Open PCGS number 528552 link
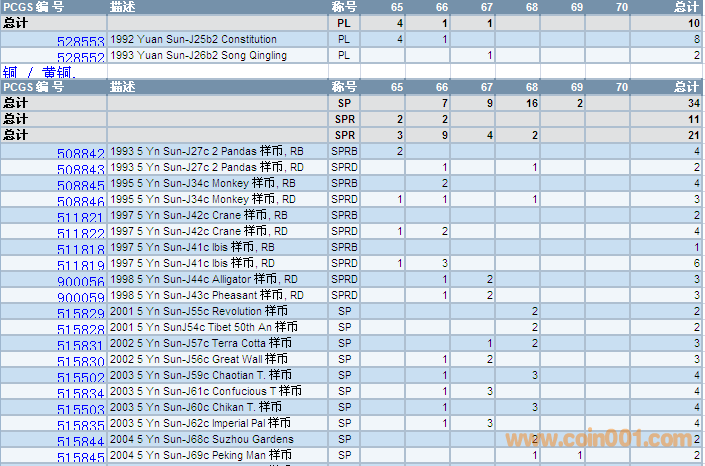 [80, 58]
